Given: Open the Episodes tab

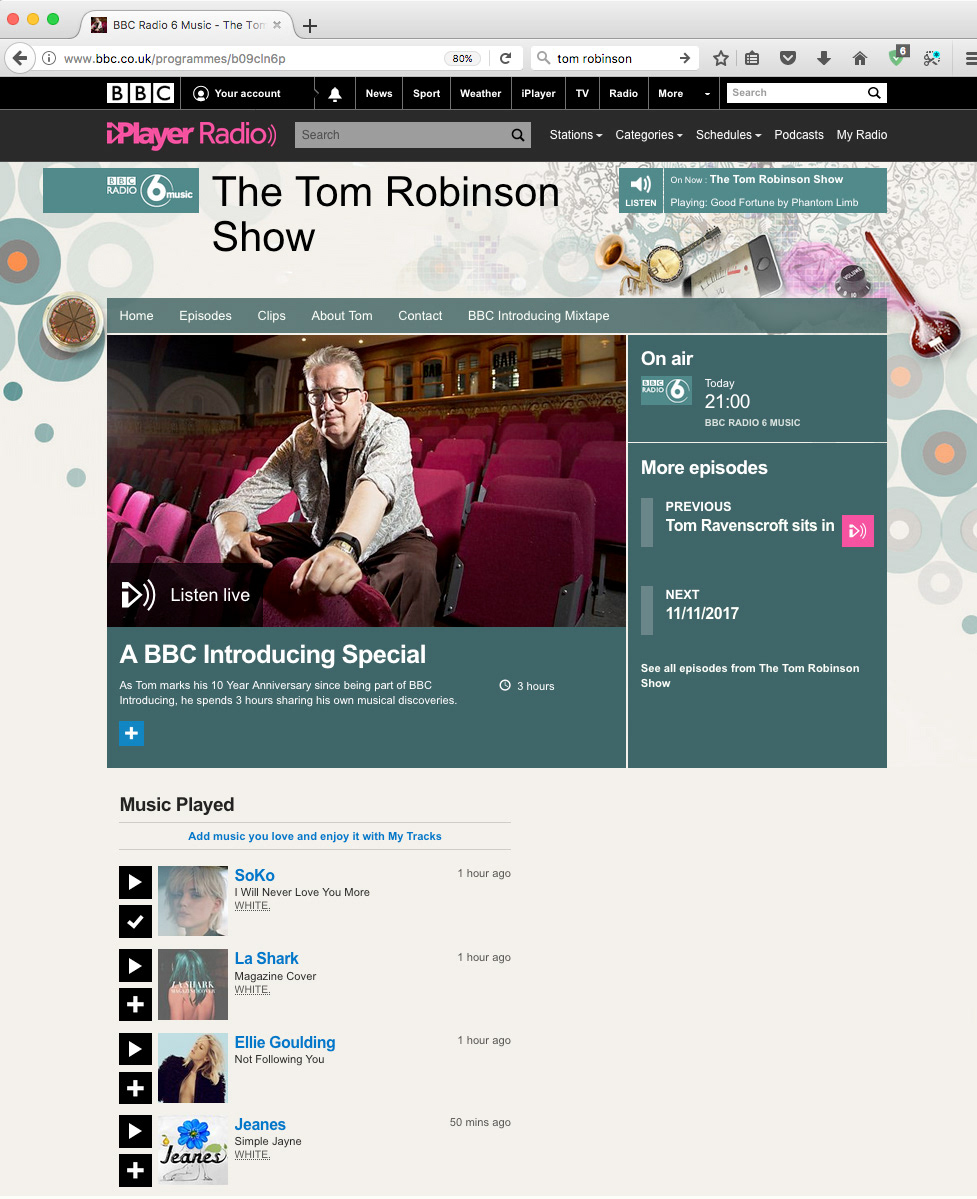Looking at the screenshot, I should 205,316.
